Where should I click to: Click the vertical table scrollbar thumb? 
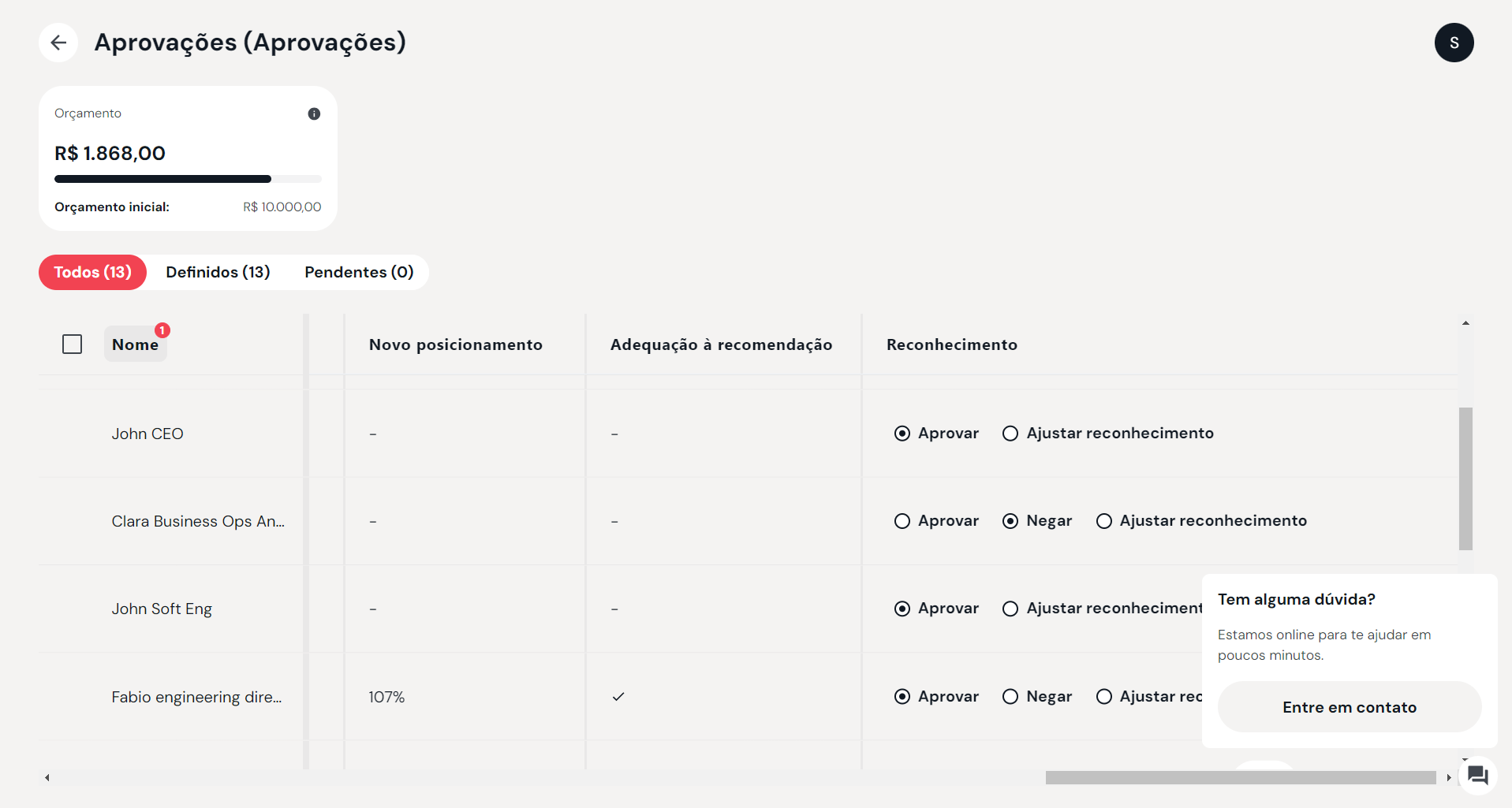[1465, 478]
